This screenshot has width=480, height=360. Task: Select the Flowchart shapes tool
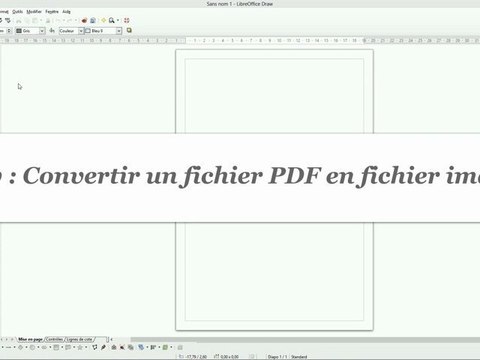click(x=56, y=347)
